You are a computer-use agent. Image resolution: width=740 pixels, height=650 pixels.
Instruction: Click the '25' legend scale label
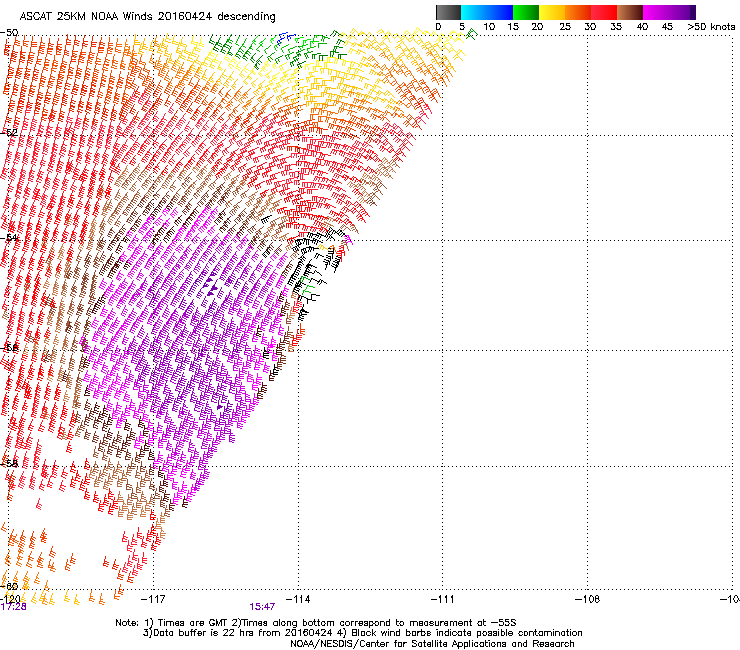(x=565, y=27)
